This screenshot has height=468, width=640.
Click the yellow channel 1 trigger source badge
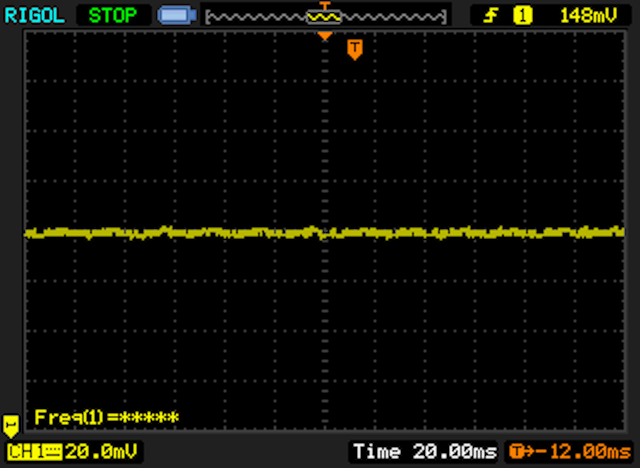[x=521, y=15]
